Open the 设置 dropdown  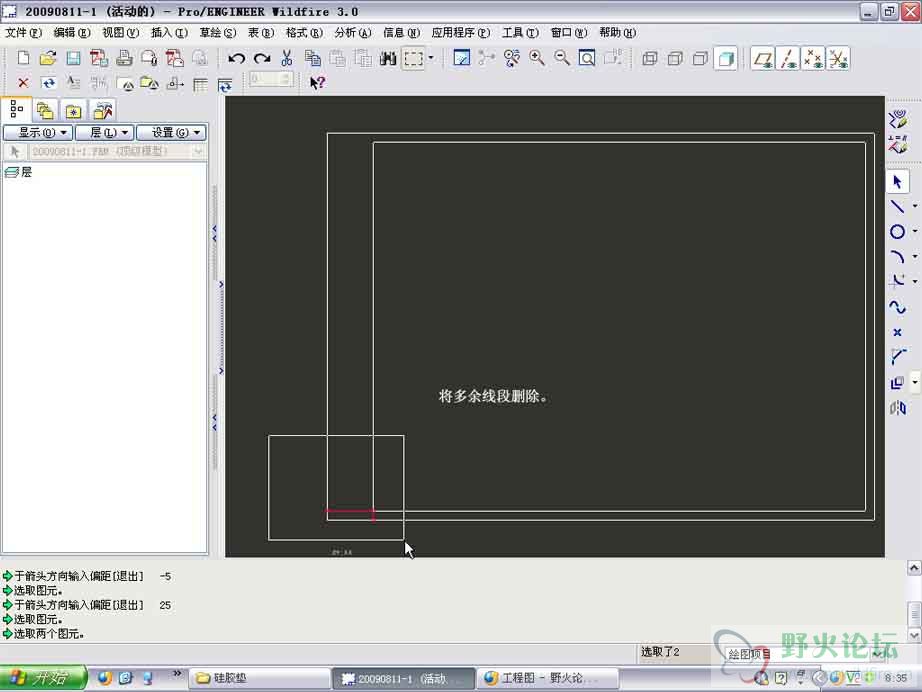click(x=172, y=132)
